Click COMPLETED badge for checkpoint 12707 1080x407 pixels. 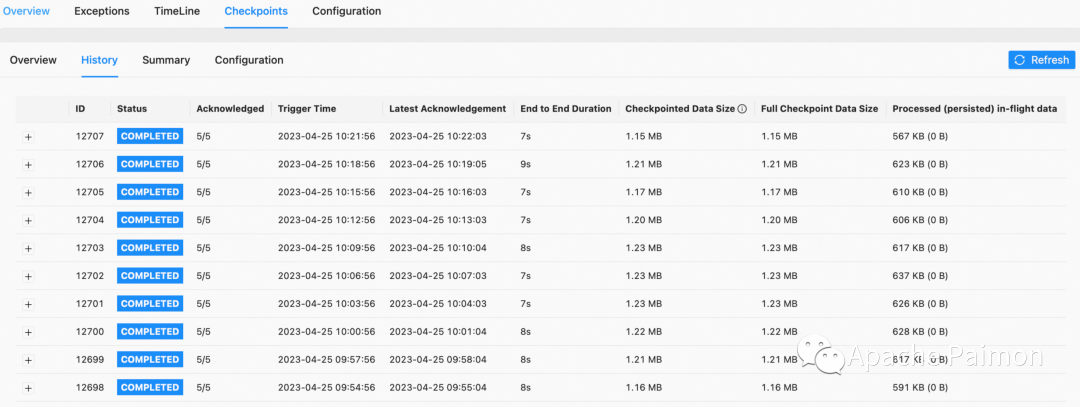(150, 136)
